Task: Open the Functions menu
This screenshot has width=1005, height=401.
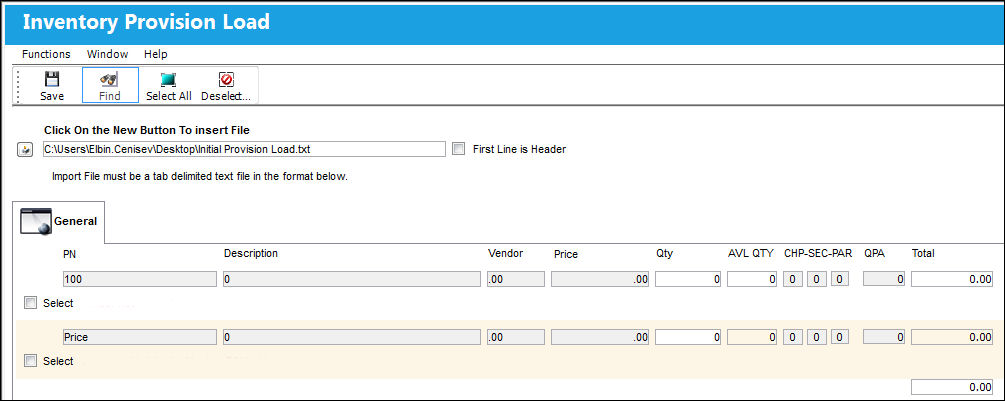Action: coord(46,54)
